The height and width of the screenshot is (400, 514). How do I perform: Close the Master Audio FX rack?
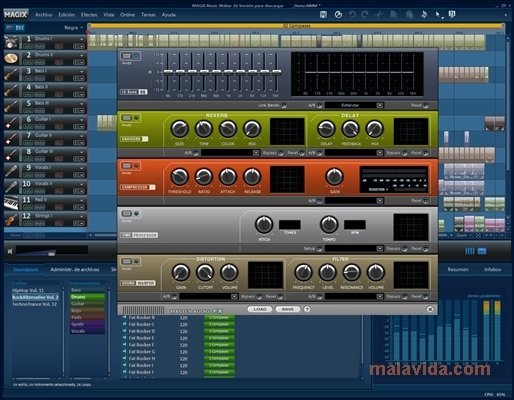click(430, 309)
